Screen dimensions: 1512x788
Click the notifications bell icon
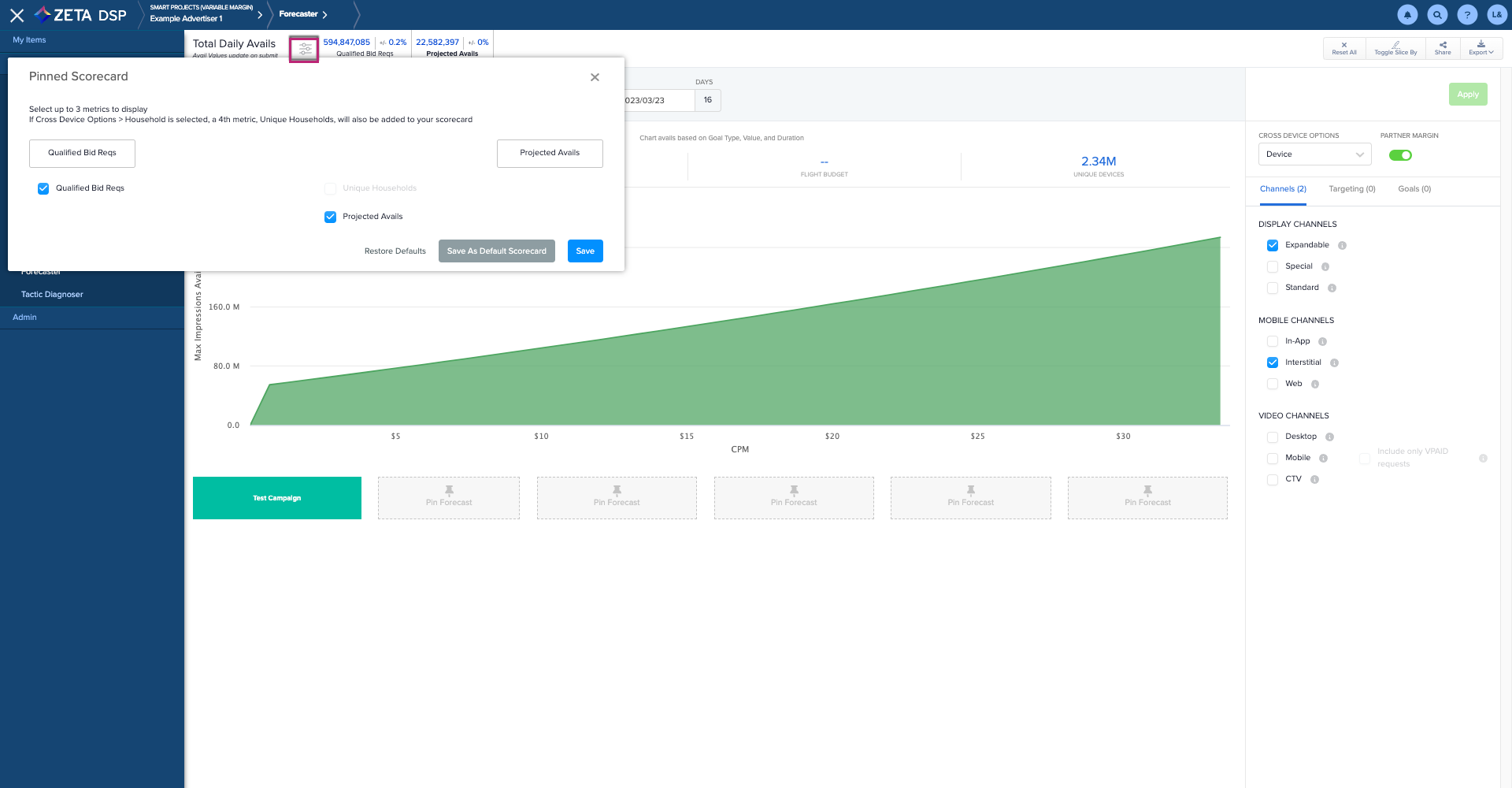(1407, 14)
